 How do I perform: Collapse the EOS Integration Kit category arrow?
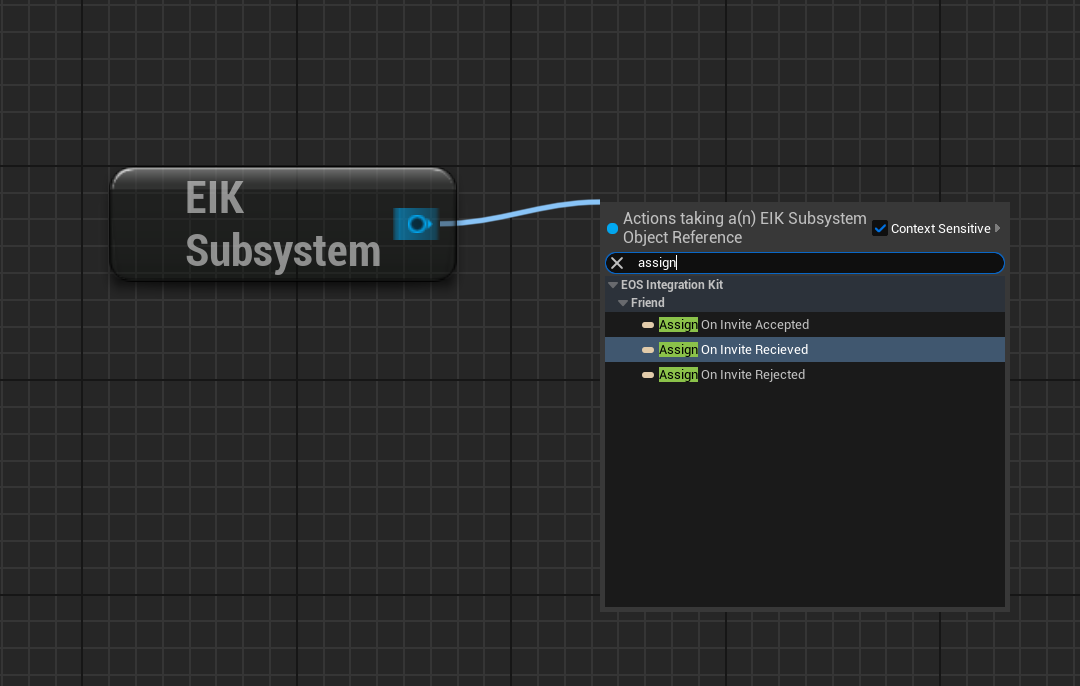pyautogui.click(x=613, y=286)
